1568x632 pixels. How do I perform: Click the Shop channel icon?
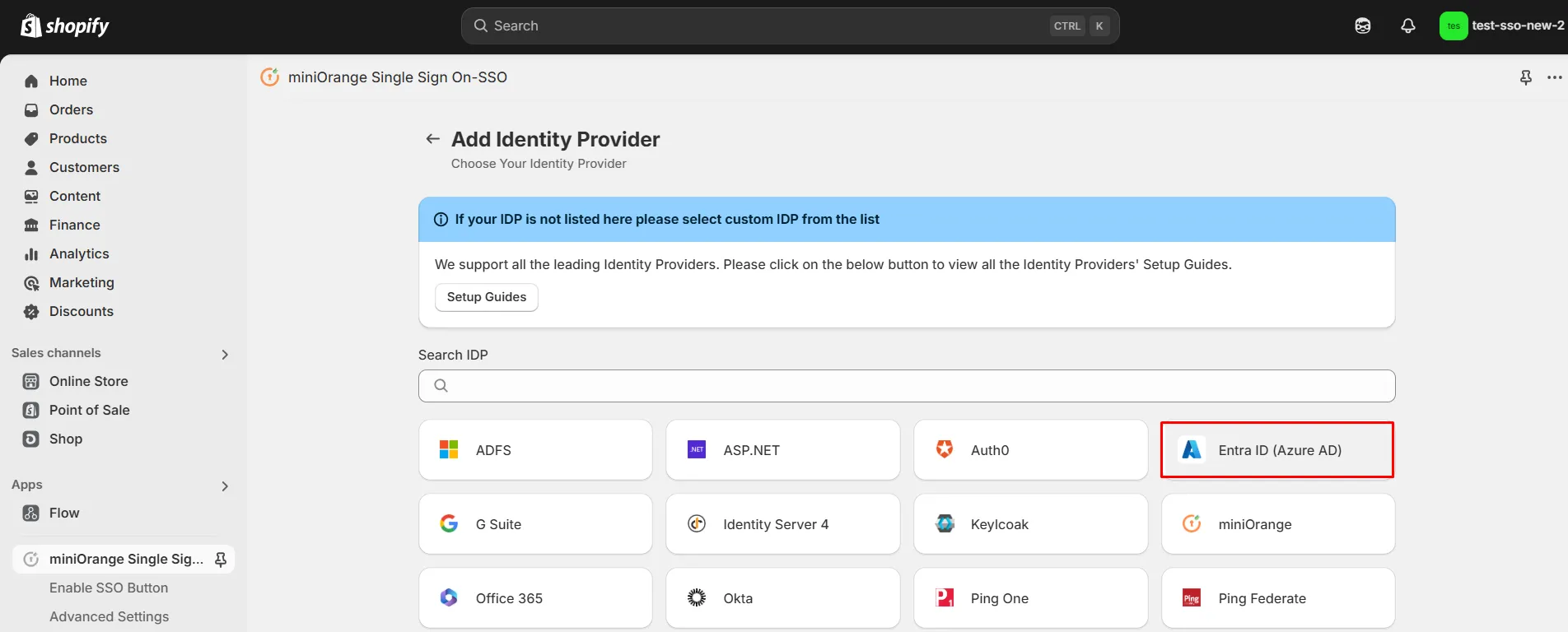(31, 439)
